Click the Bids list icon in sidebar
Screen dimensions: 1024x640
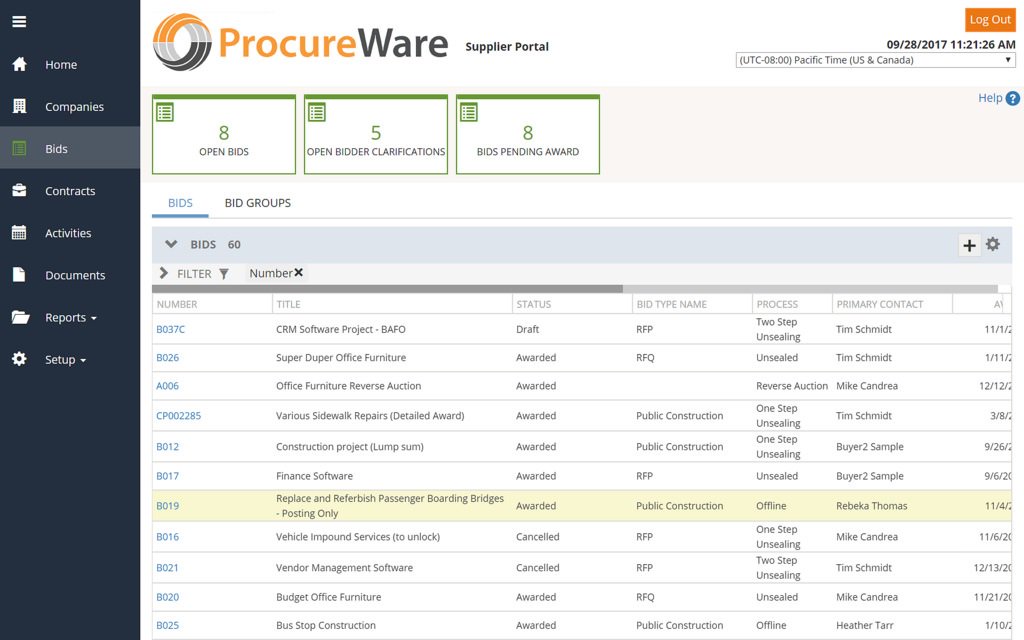[x=20, y=148]
